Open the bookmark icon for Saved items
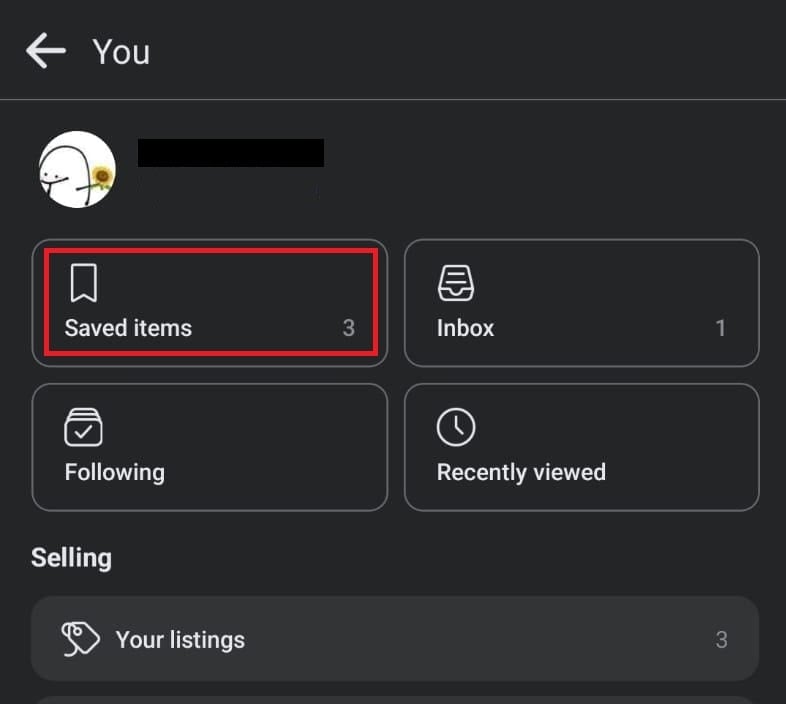 (x=84, y=283)
